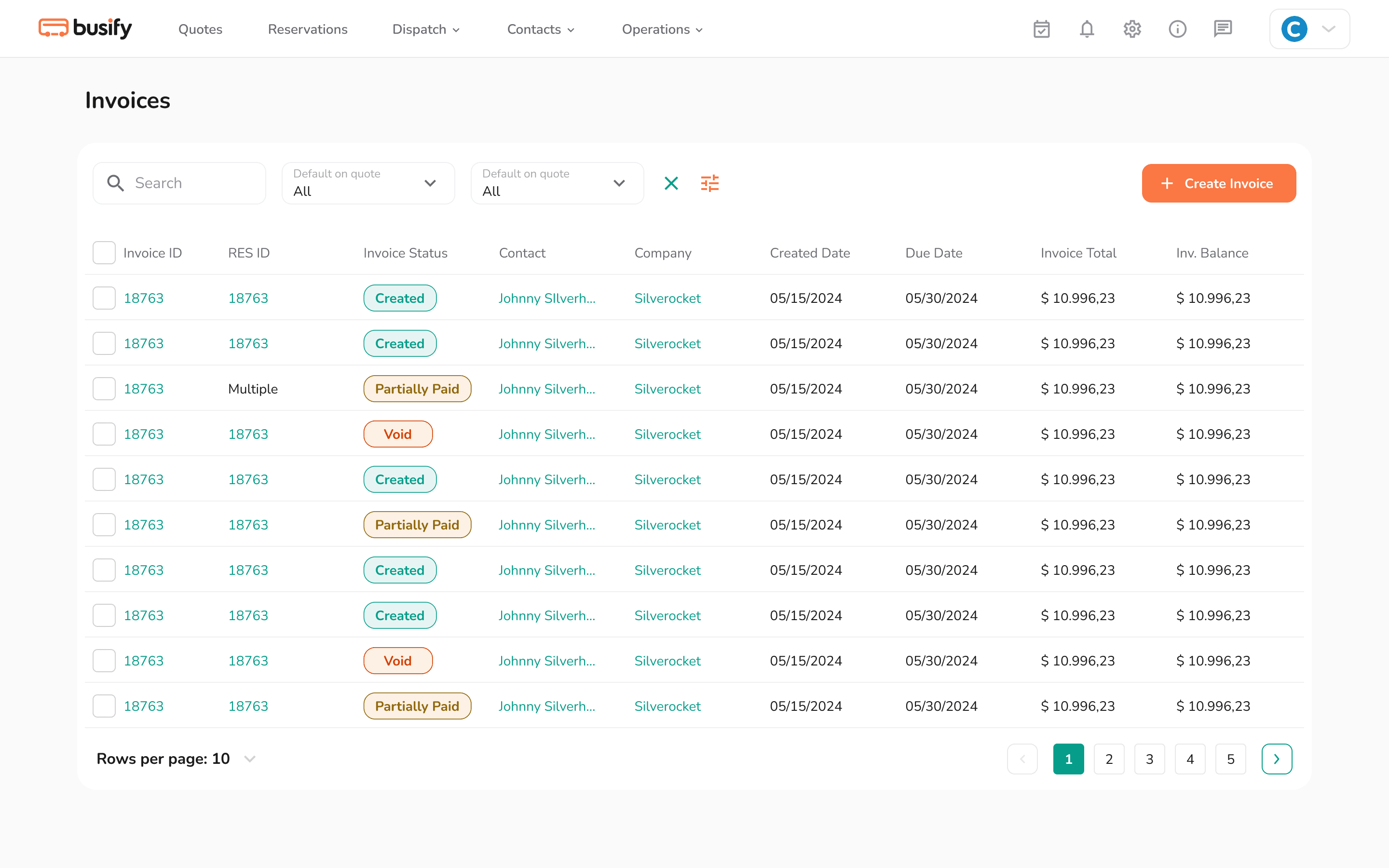The image size is (1389, 868).
Task: Check the sixth row's checkbox
Action: (104, 525)
